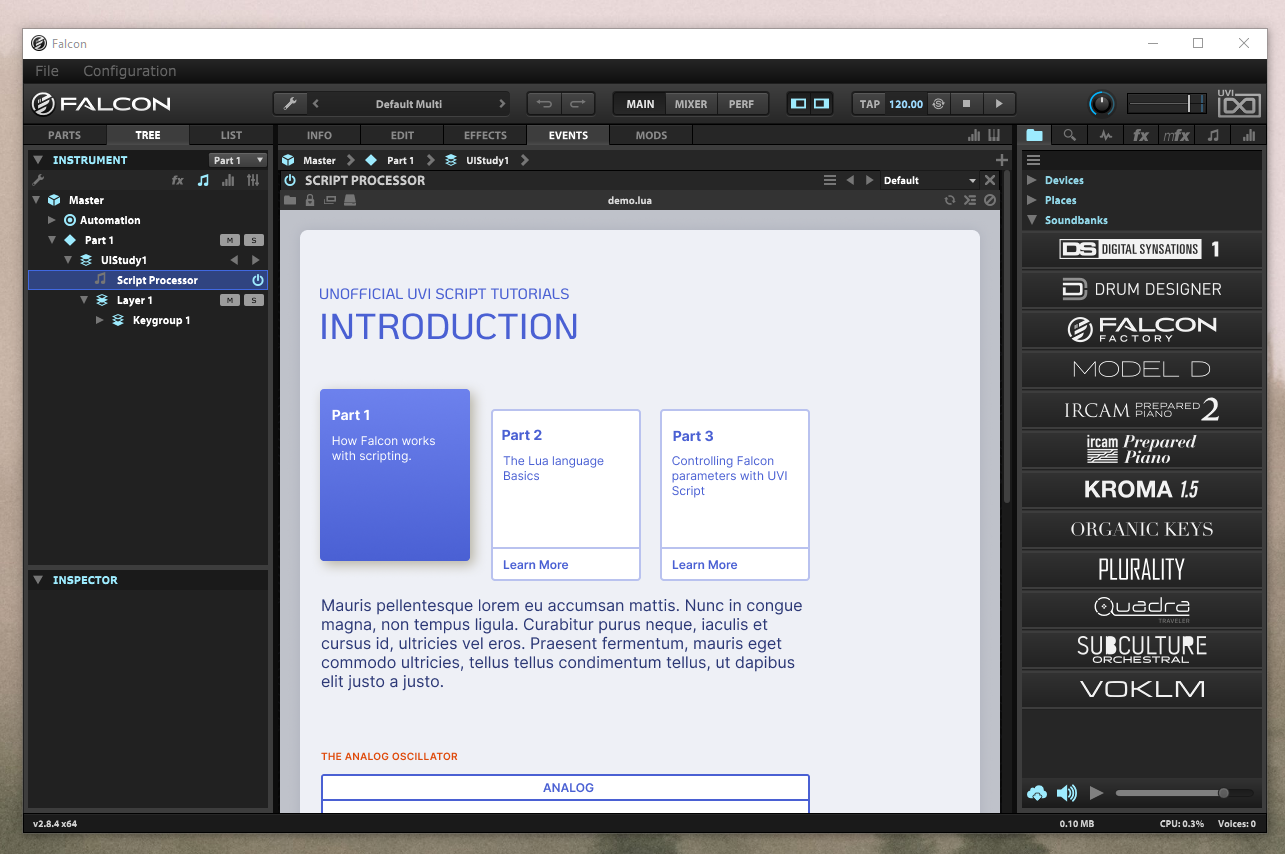The image size is (1285, 854).
Task: Click the lock icon in script toolbar
Action: [310, 200]
